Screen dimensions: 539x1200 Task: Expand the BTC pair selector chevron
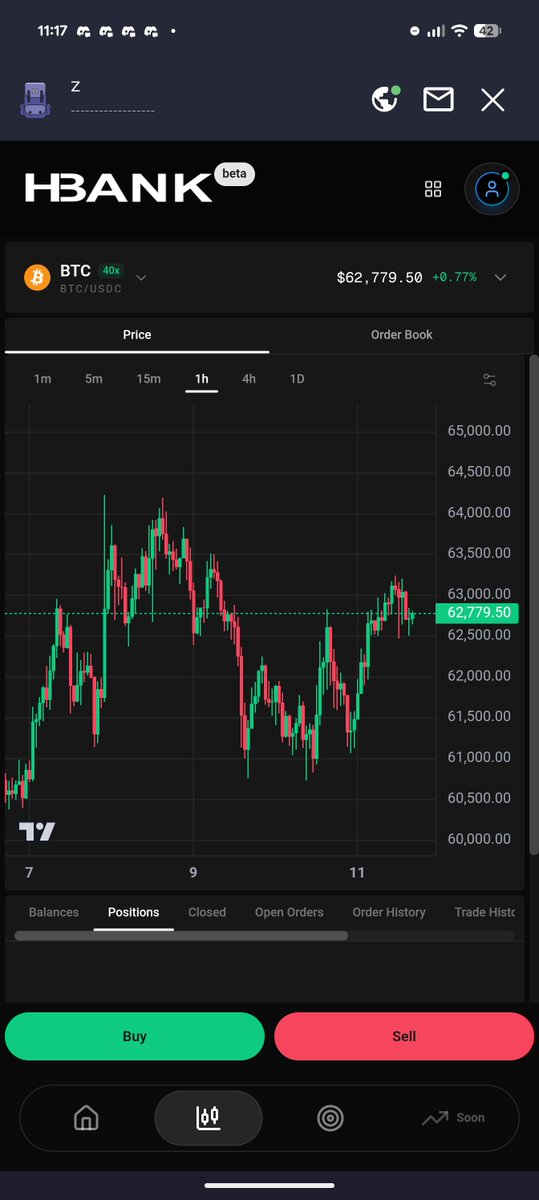click(141, 277)
